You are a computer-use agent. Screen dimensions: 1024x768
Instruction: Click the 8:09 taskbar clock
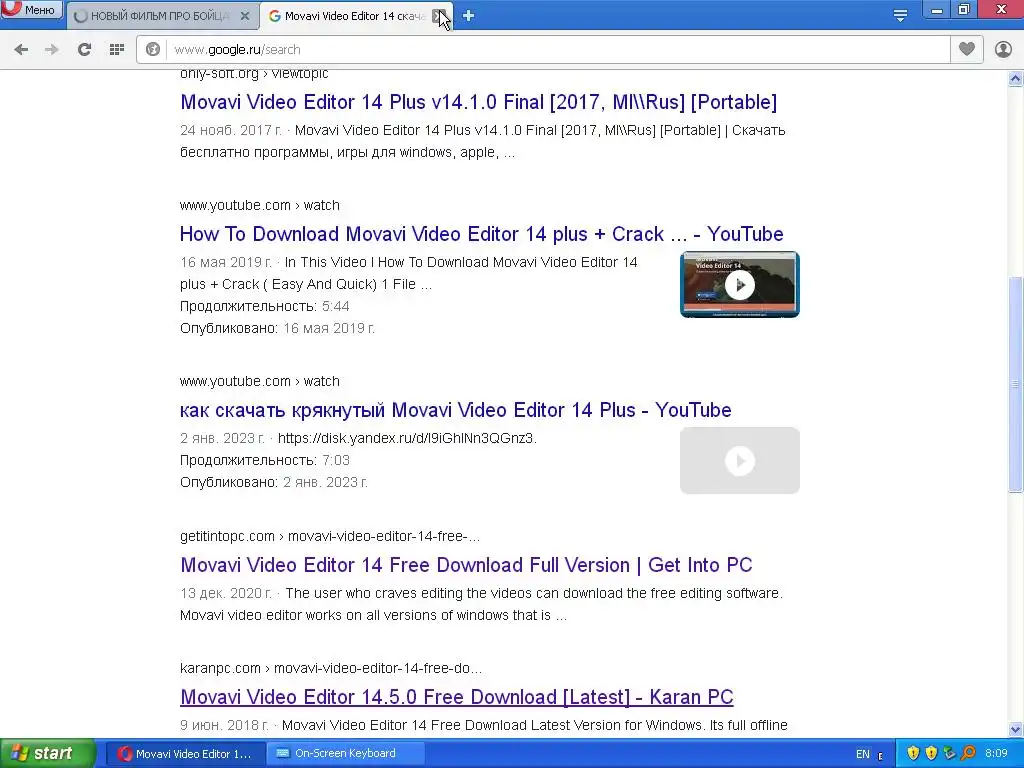pyautogui.click(x=996, y=754)
